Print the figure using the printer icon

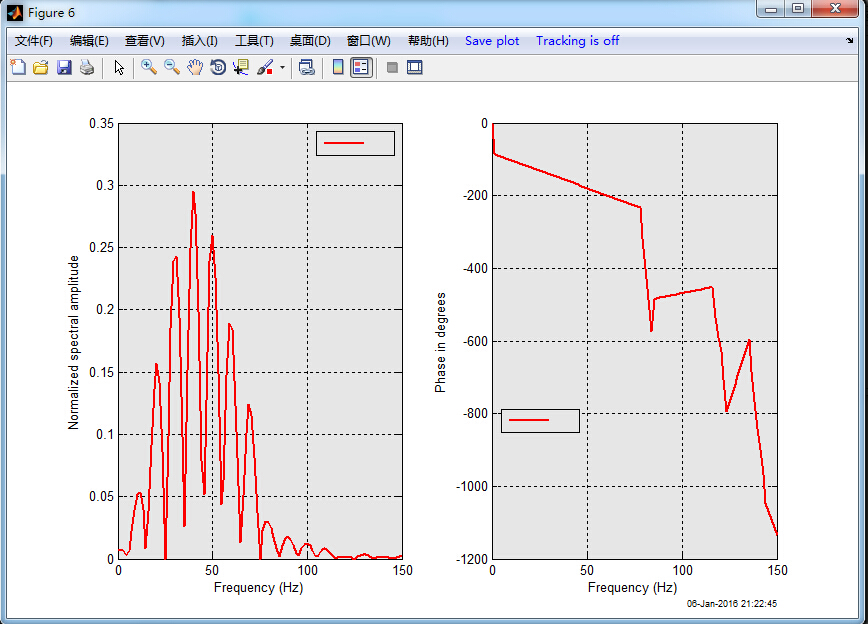click(x=87, y=68)
